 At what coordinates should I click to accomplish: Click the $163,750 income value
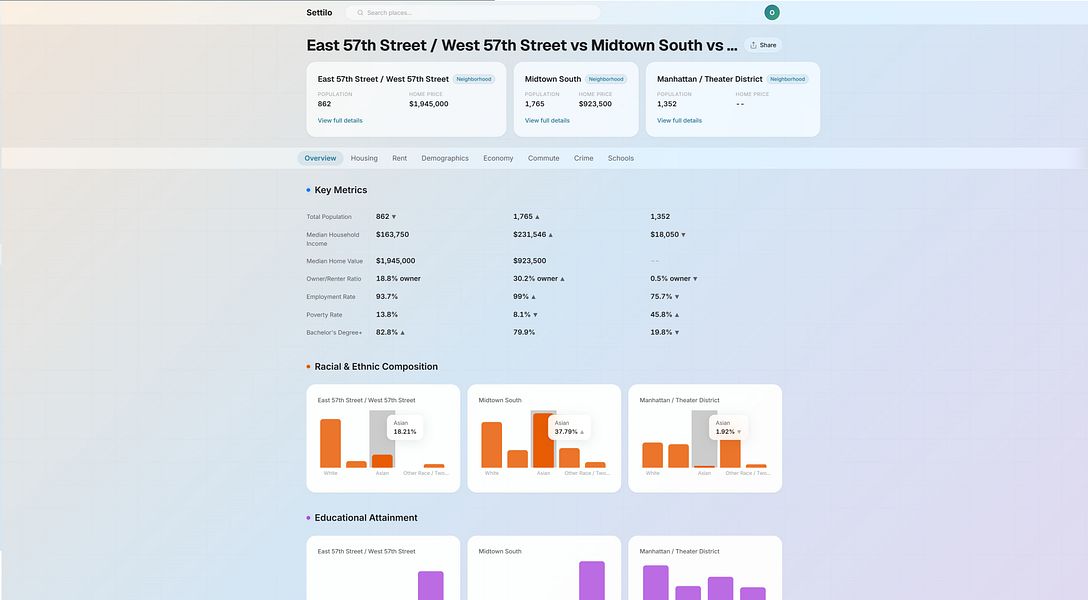(393, 234)
